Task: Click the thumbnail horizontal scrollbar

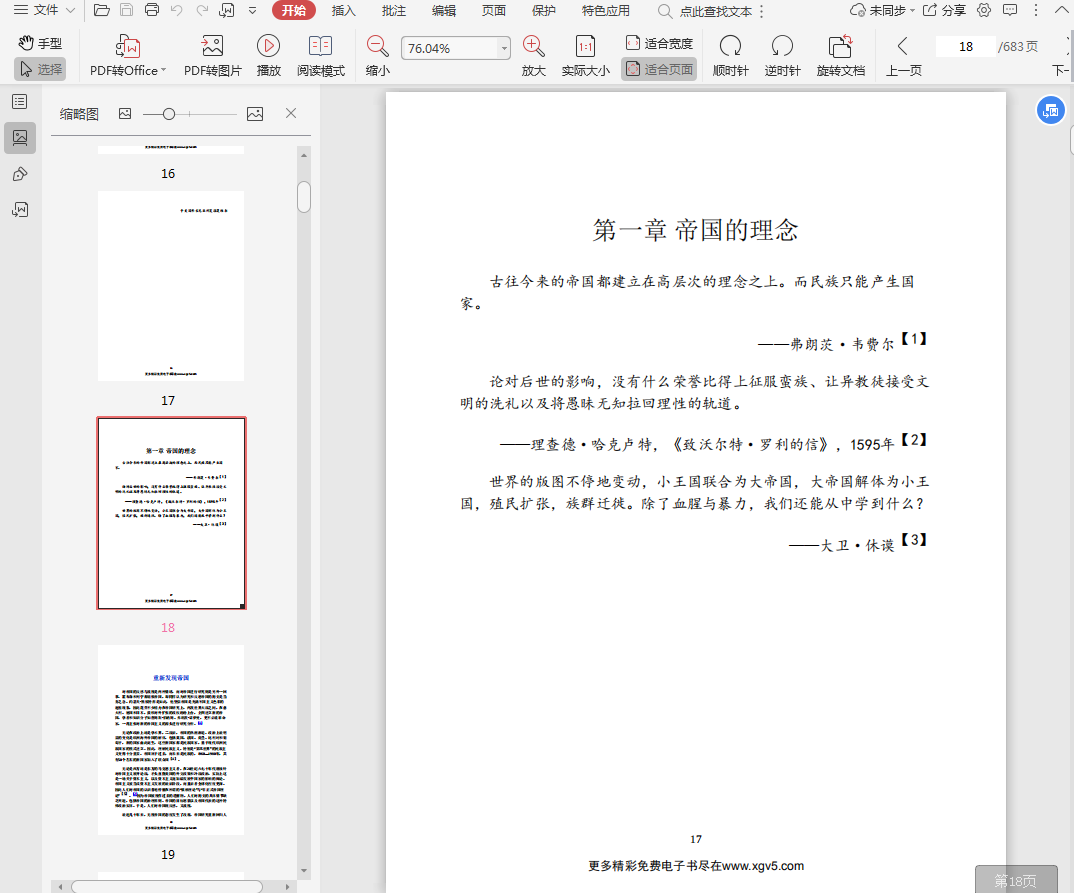Action: pos(167,887)
